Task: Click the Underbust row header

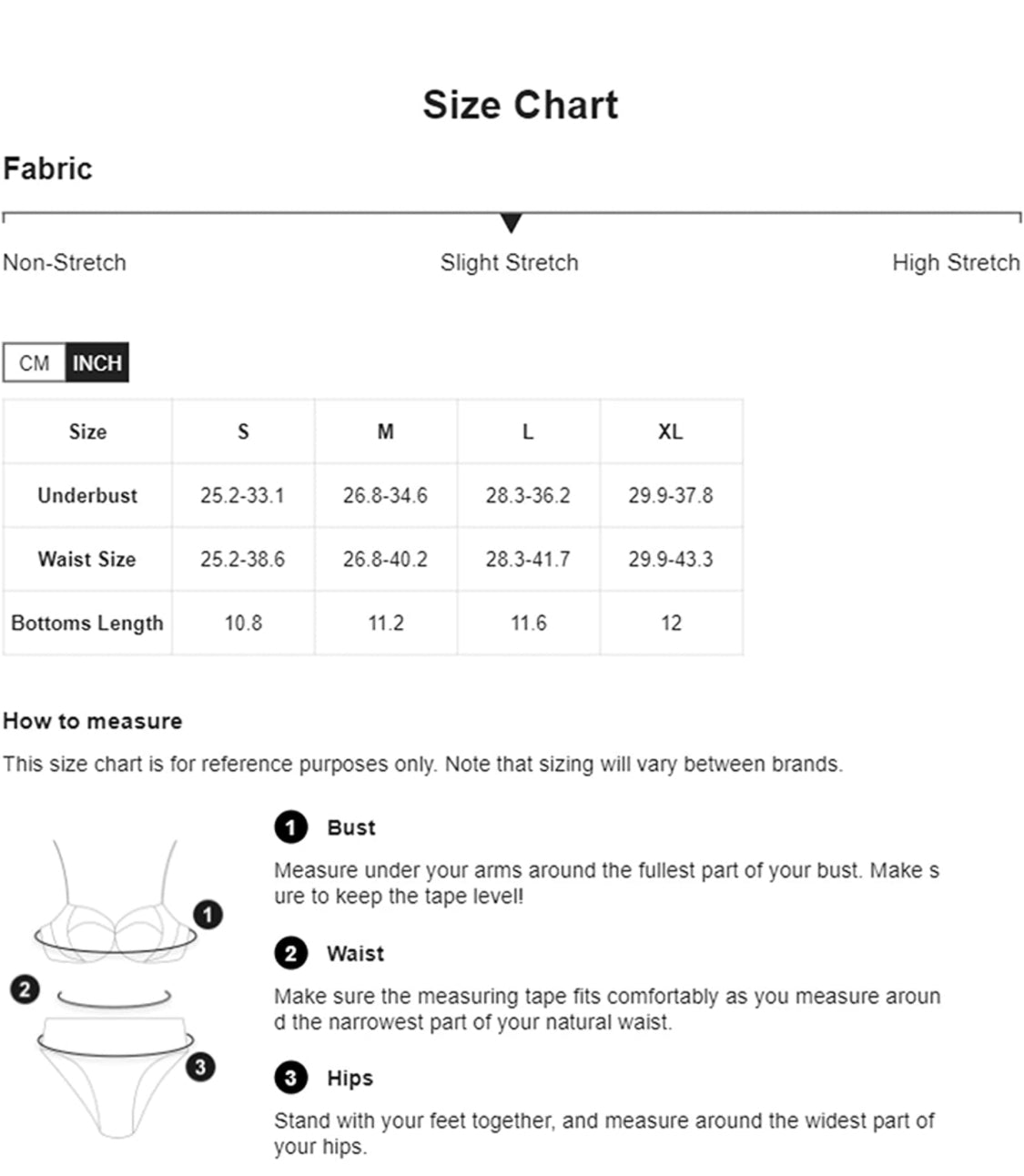Action: tap(87, 495)
